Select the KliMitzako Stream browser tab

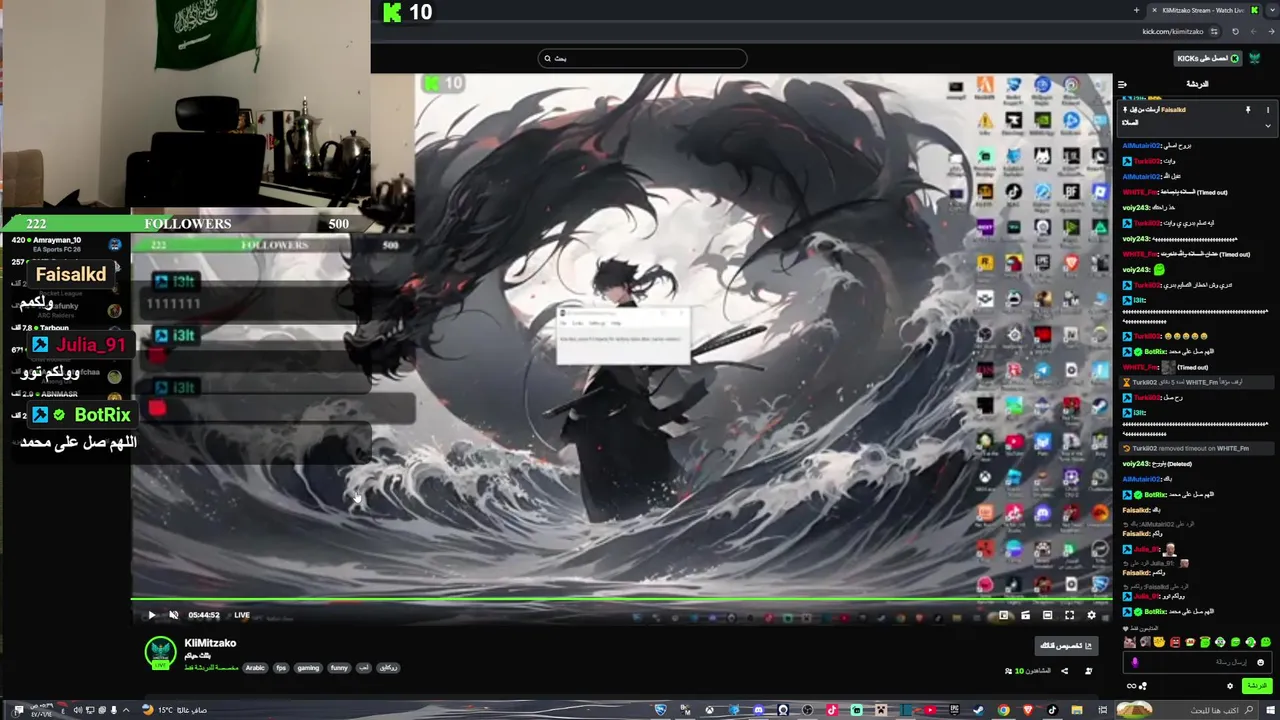(x=1205, y=10)
